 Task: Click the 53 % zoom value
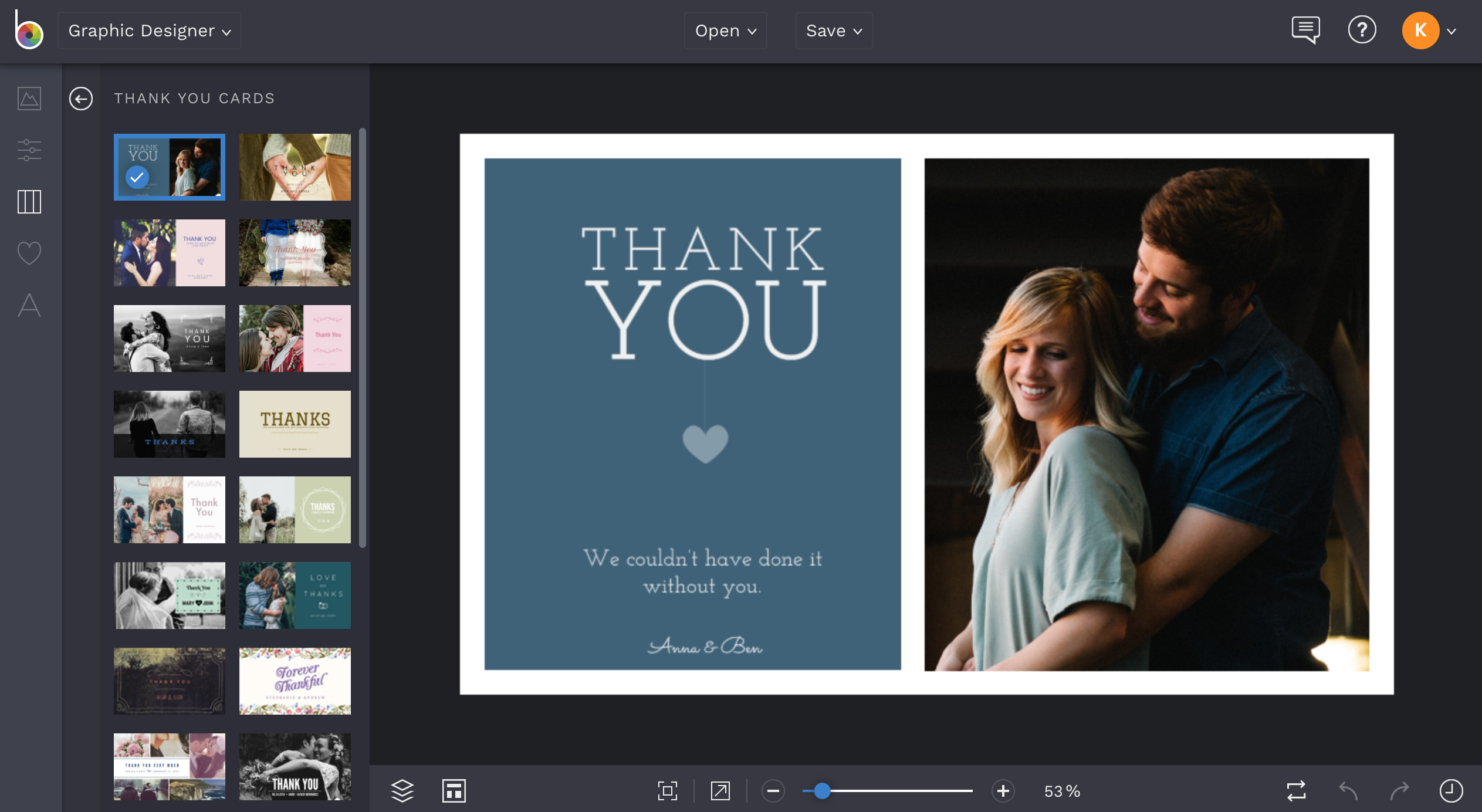click(x=1062, y=791)
